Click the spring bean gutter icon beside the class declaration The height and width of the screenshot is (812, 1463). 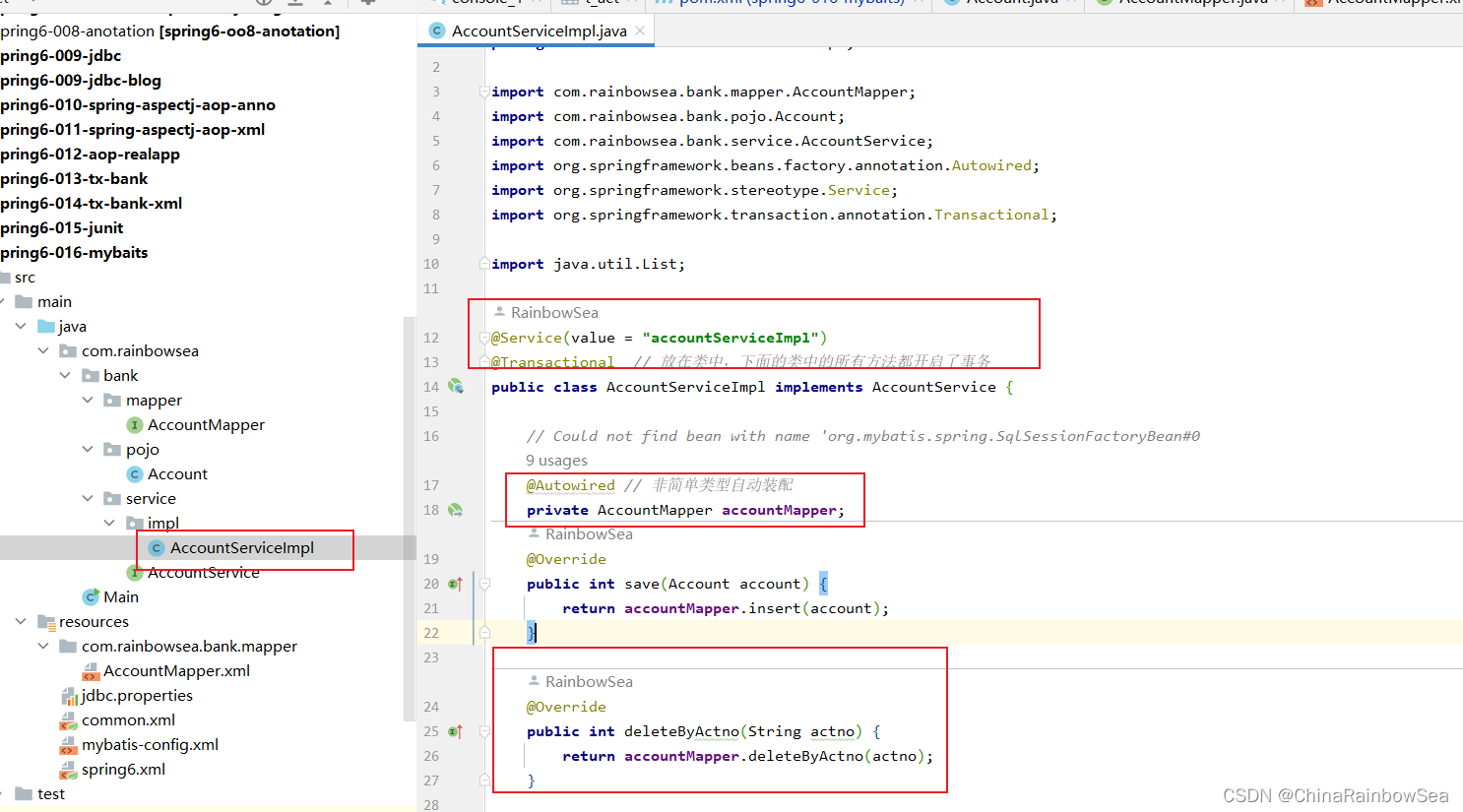(456, 387)
